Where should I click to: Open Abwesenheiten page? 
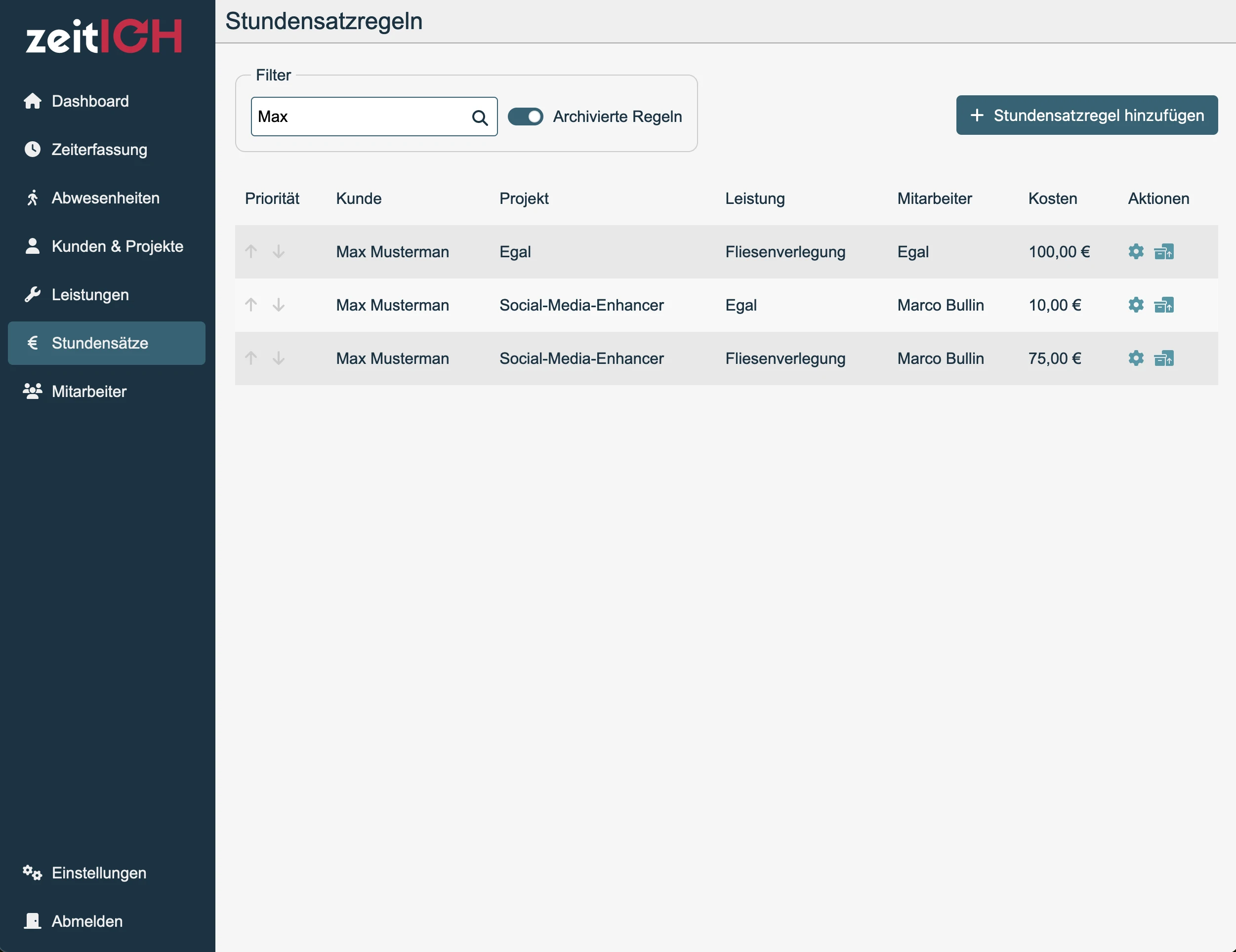coord(106,198)
